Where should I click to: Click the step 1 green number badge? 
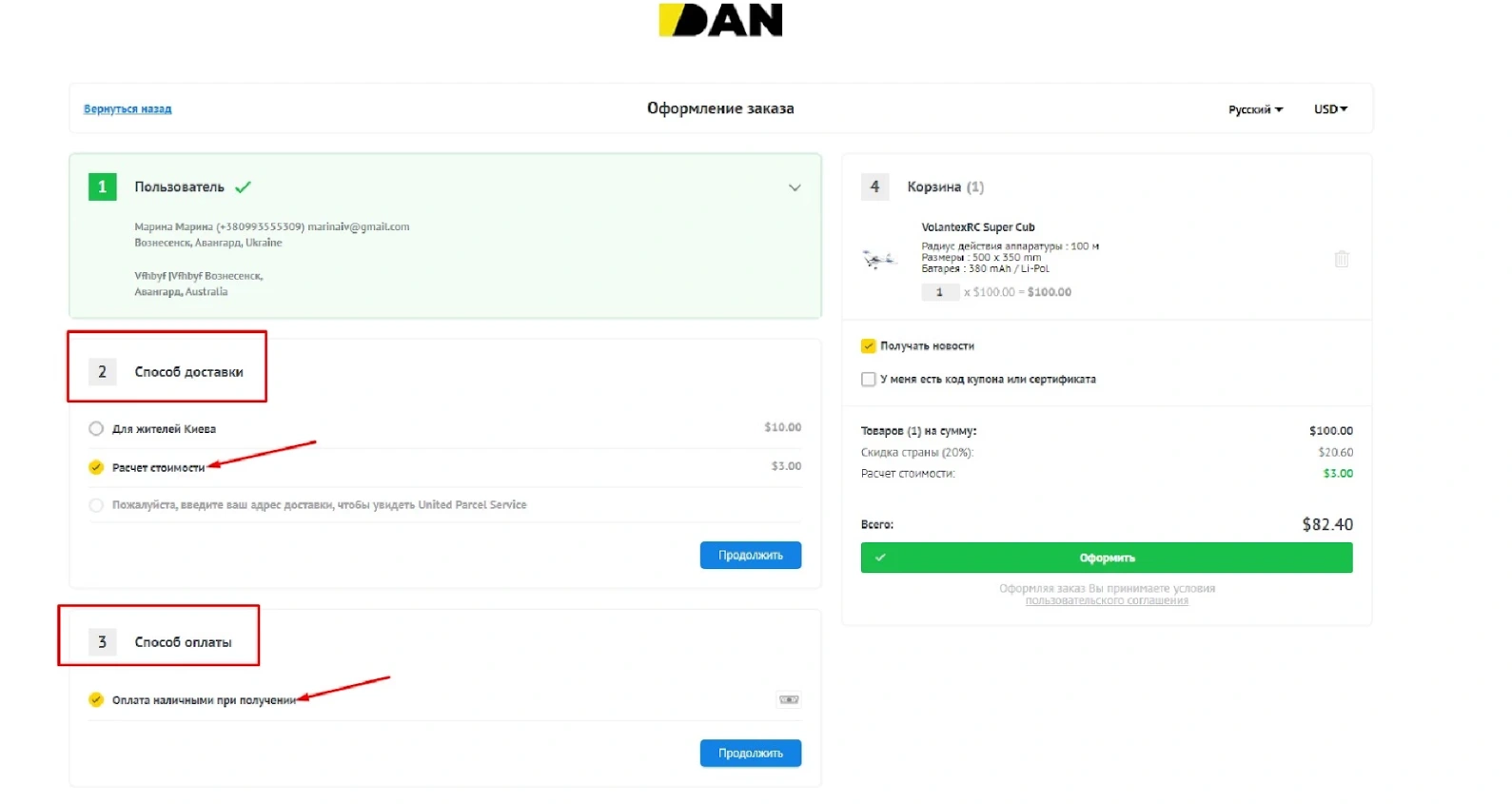103,186
